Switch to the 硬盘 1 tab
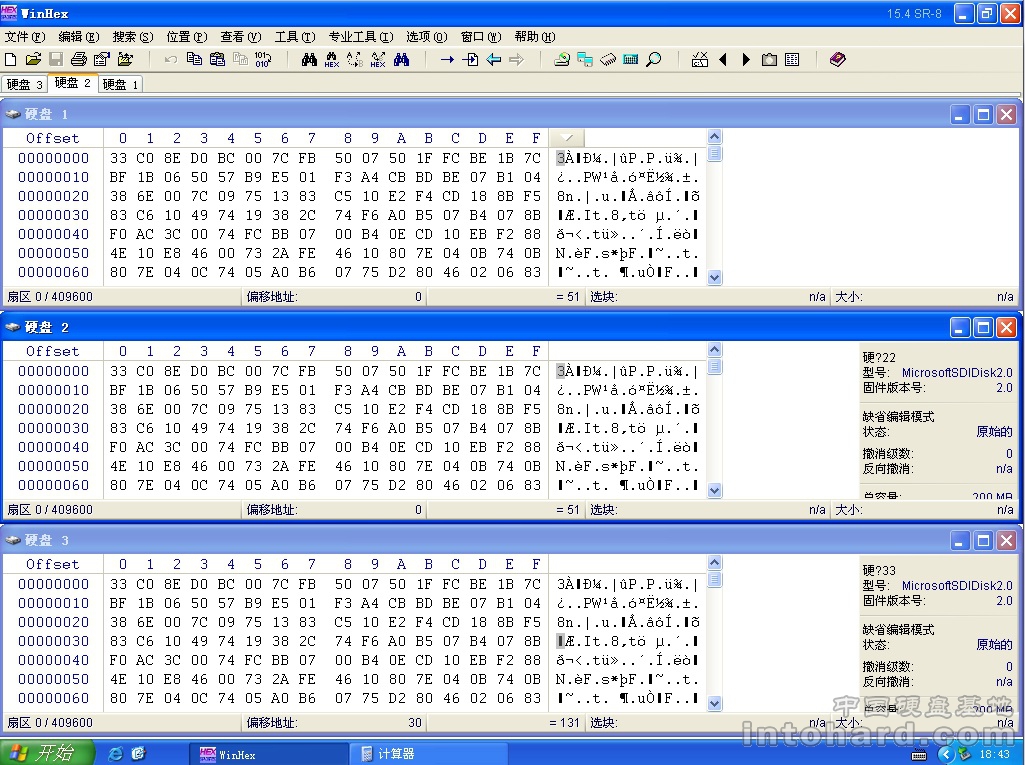Image resolution: width=1025 pixels, height=765 pixels. point(120,85)
